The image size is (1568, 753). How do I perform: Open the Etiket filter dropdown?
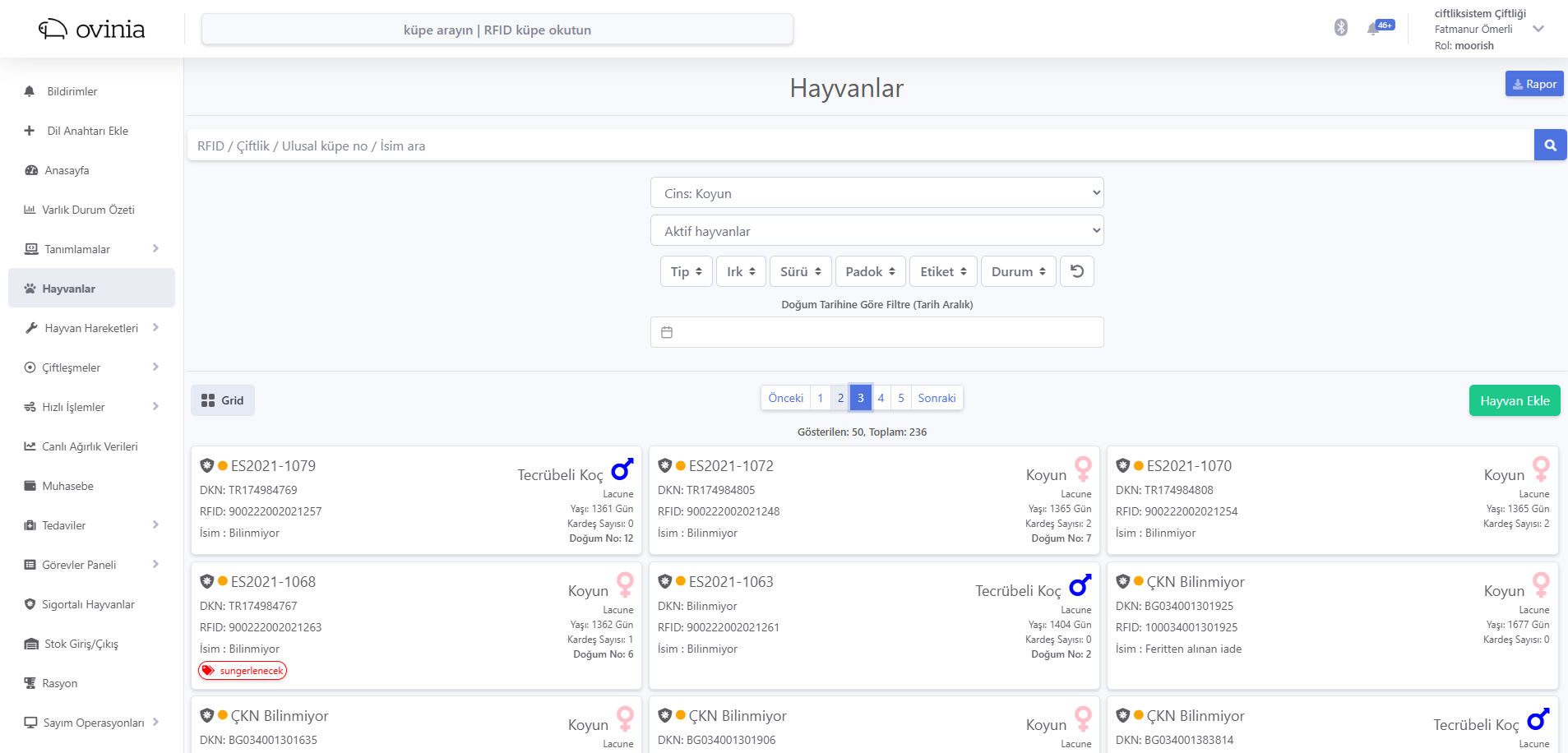tap(944, 271)
